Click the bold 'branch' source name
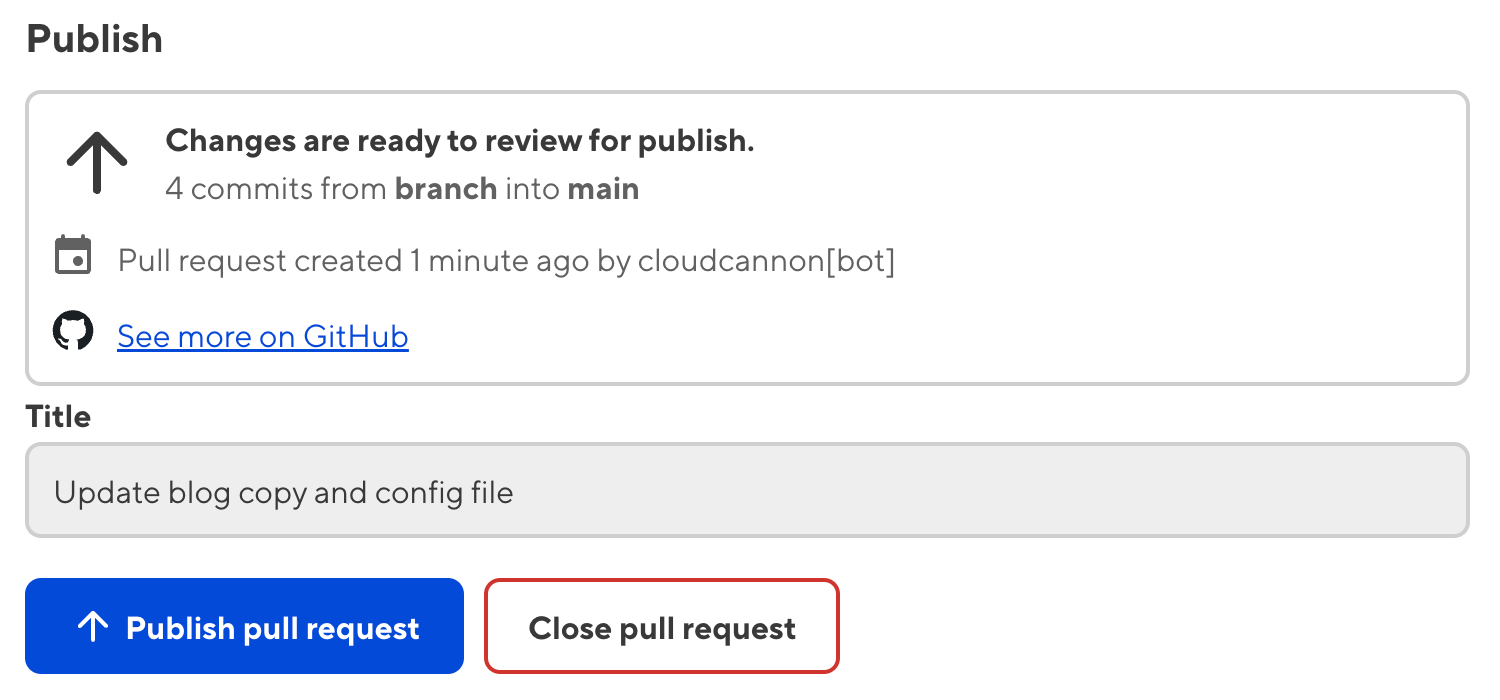This screenshot has height=700, width=1500. (x=446, y=188)
